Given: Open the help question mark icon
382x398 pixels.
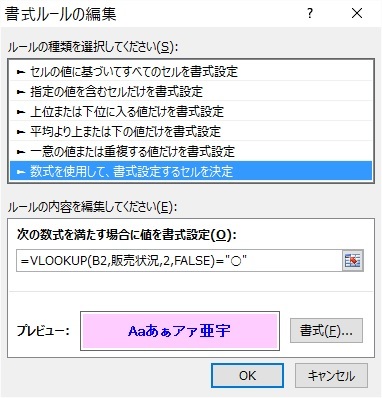Looking at the screenshot, I should [310, 14].
